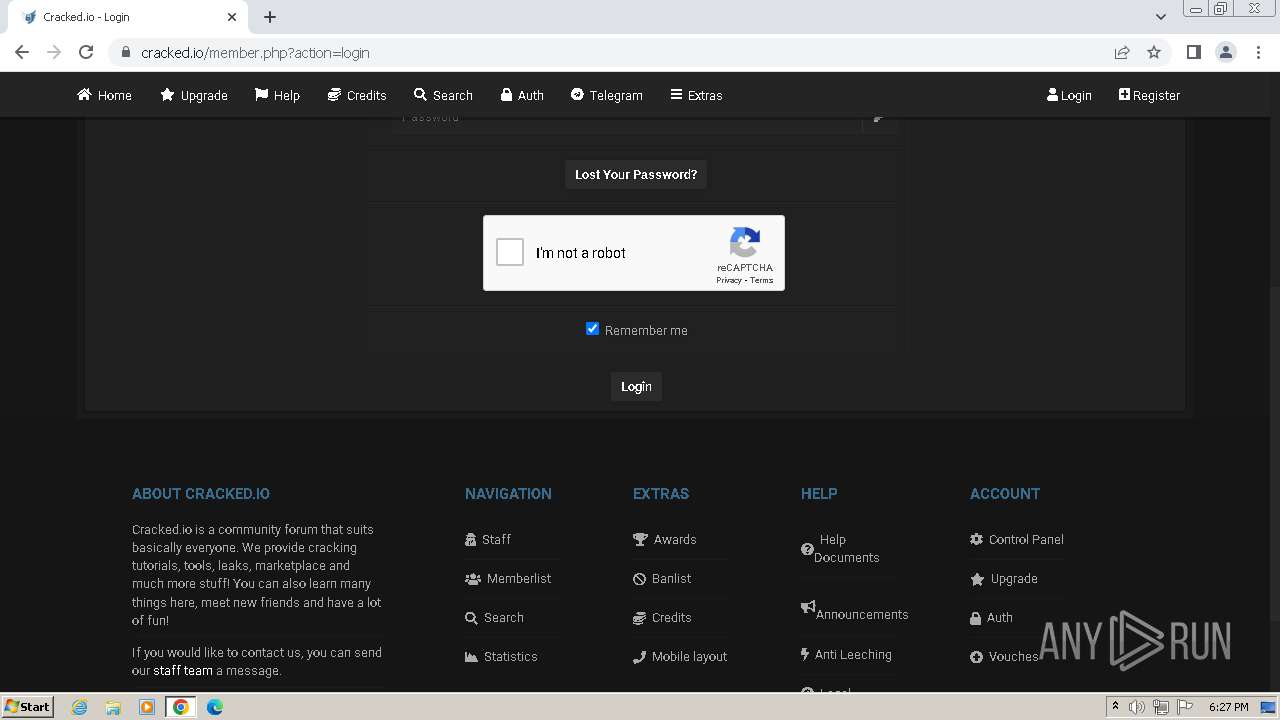Viewport: 1280px width, 720px height.
Task: Tick the I'm not a robot checkbox
Action: pyautogui.click(x=510, y=252)
